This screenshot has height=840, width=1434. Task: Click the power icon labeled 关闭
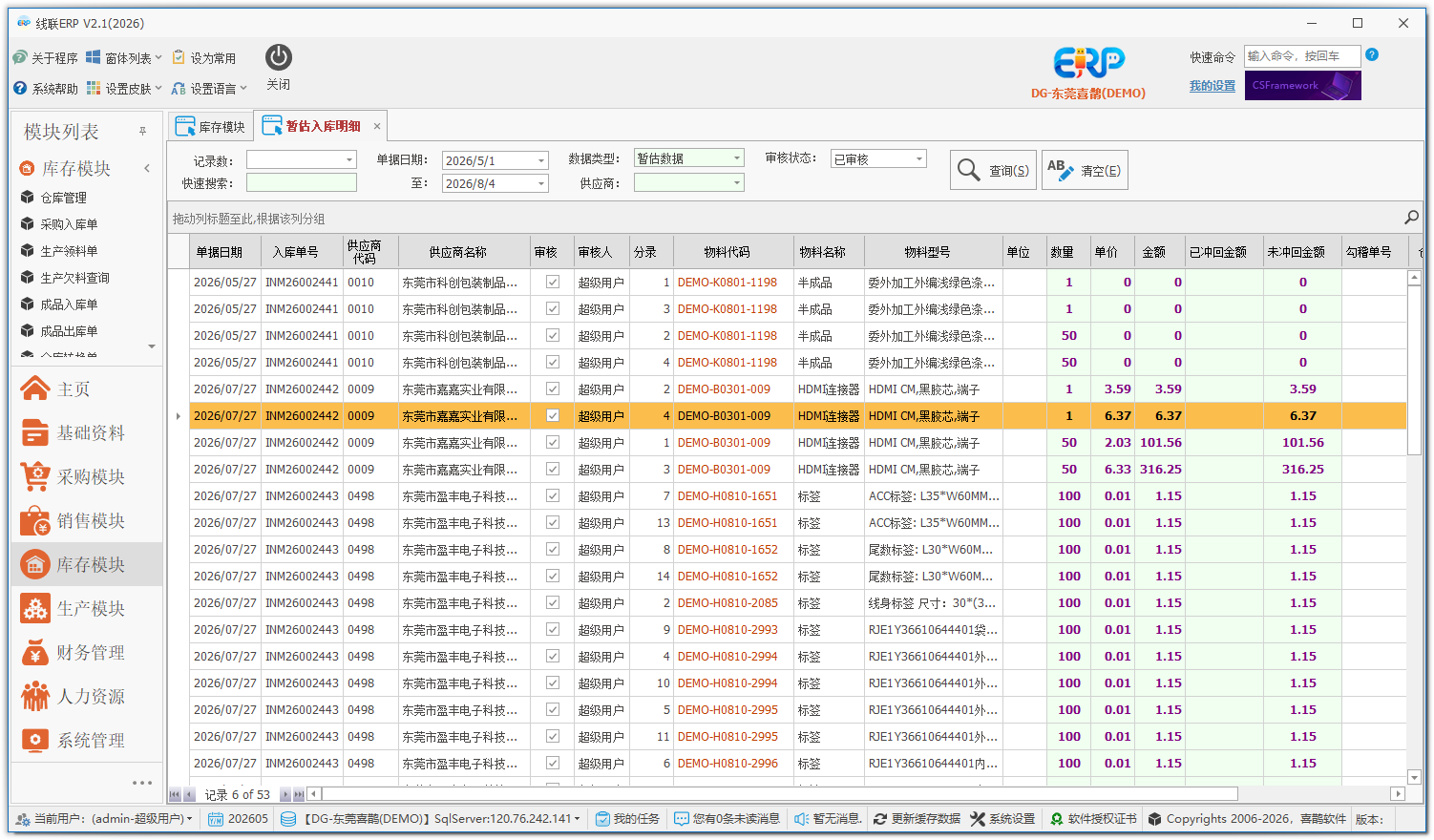279,57
